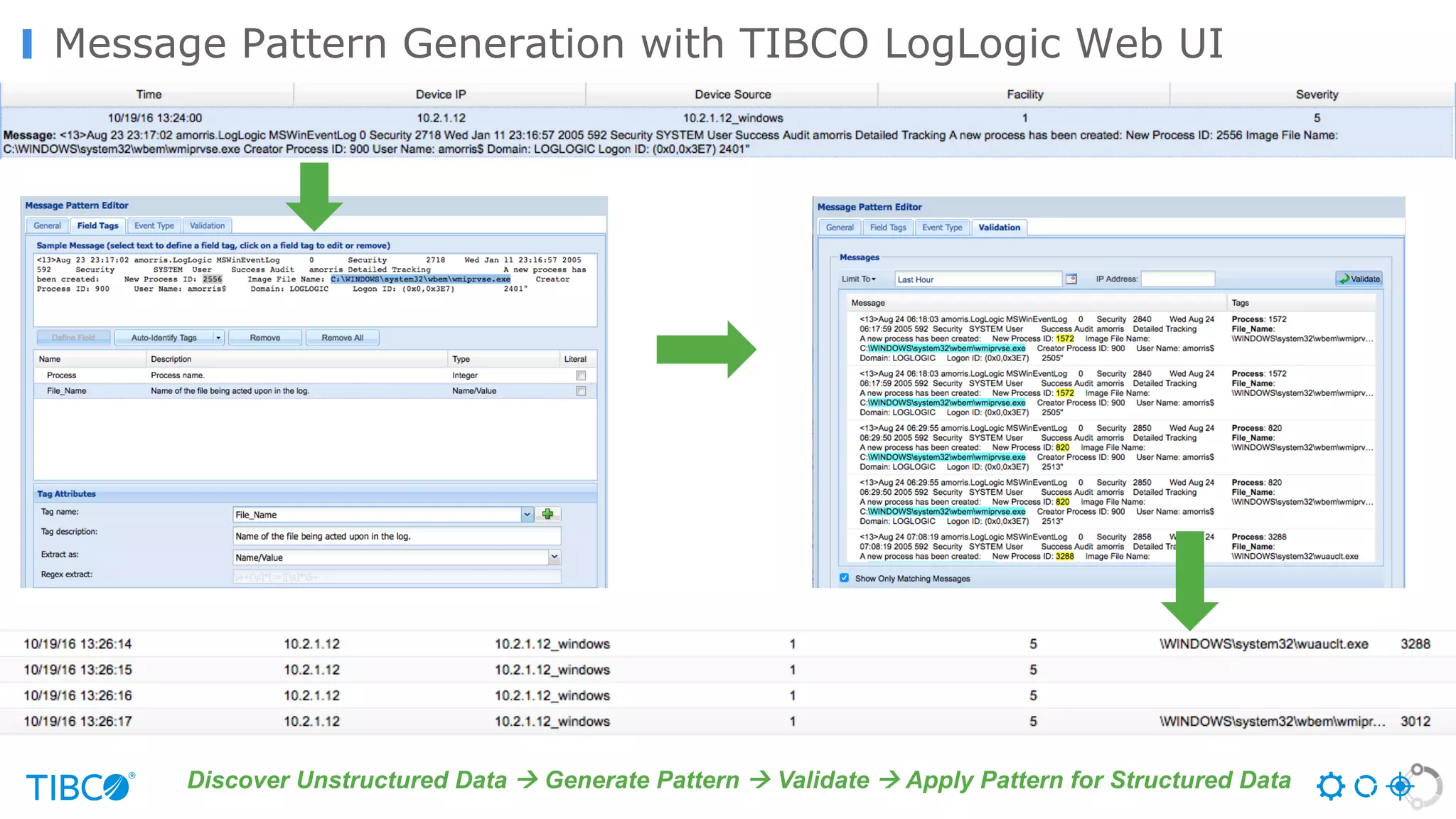Select active Validation tab in right editor

pyautogui.click(x=999, y=227)
